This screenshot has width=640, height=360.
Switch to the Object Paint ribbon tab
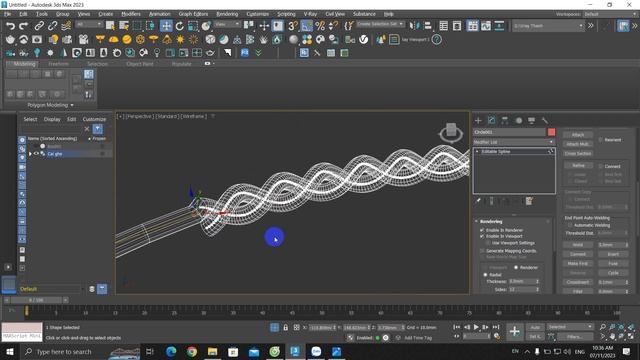pos(140,64)
